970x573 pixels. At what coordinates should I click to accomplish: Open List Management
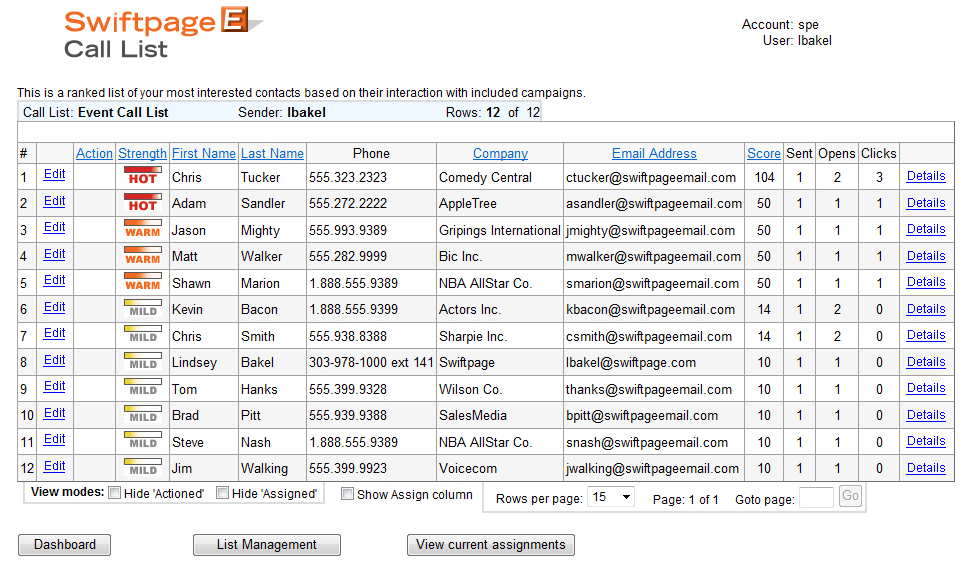point(267,545)
